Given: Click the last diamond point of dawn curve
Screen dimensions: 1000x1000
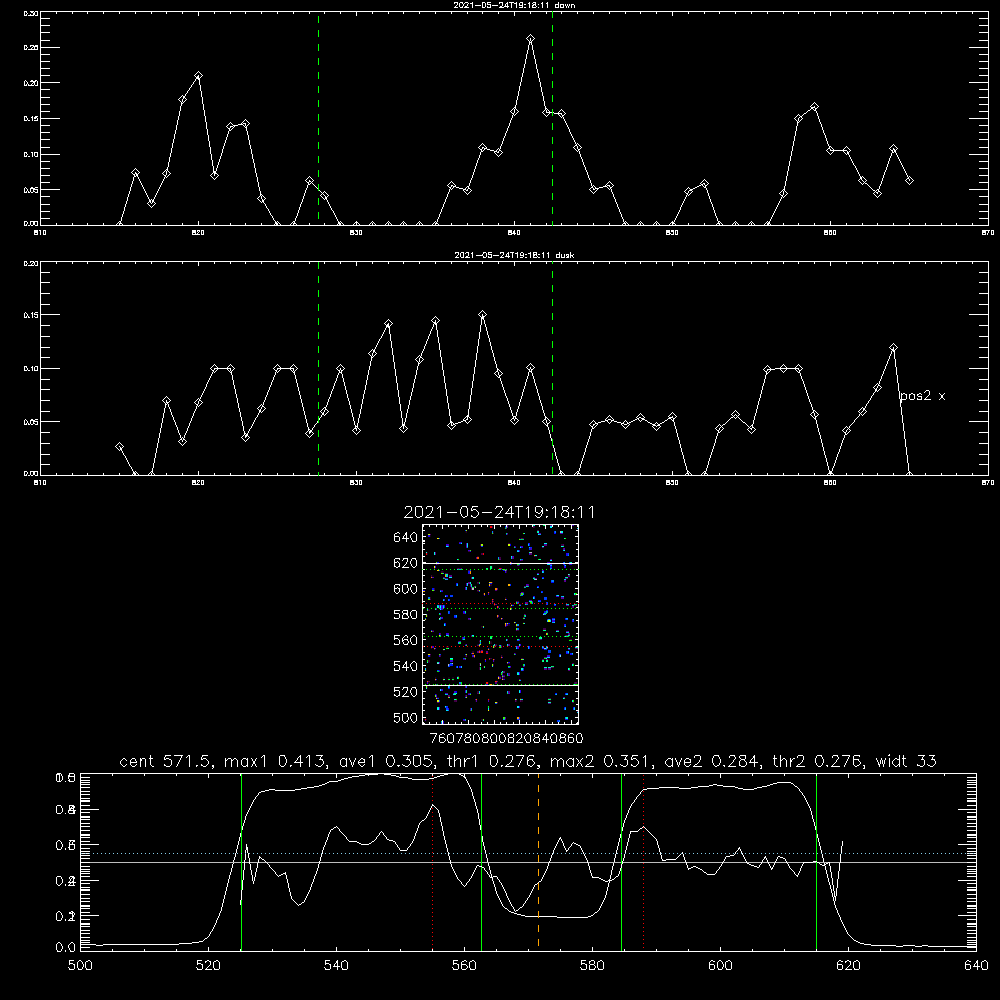Looking at the screenshot, I should pyautogui.click(x=909, y=180).
